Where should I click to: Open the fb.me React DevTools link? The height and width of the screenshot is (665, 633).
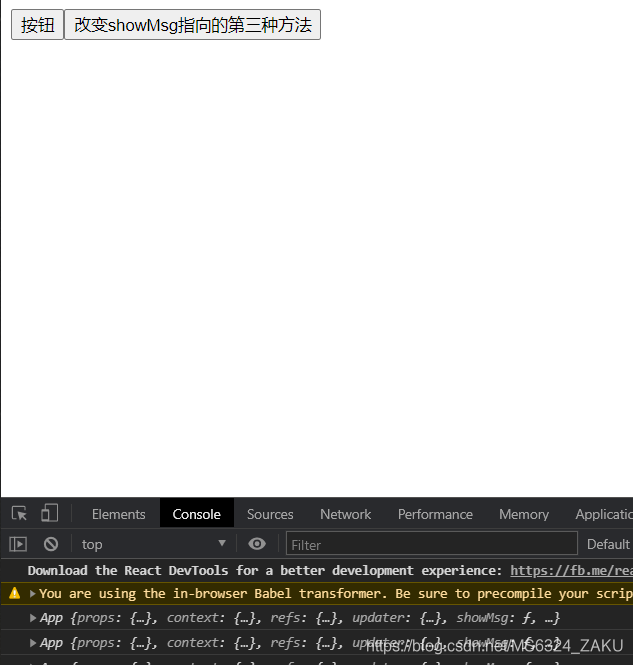pyautogui.click(x=571, y=570)
